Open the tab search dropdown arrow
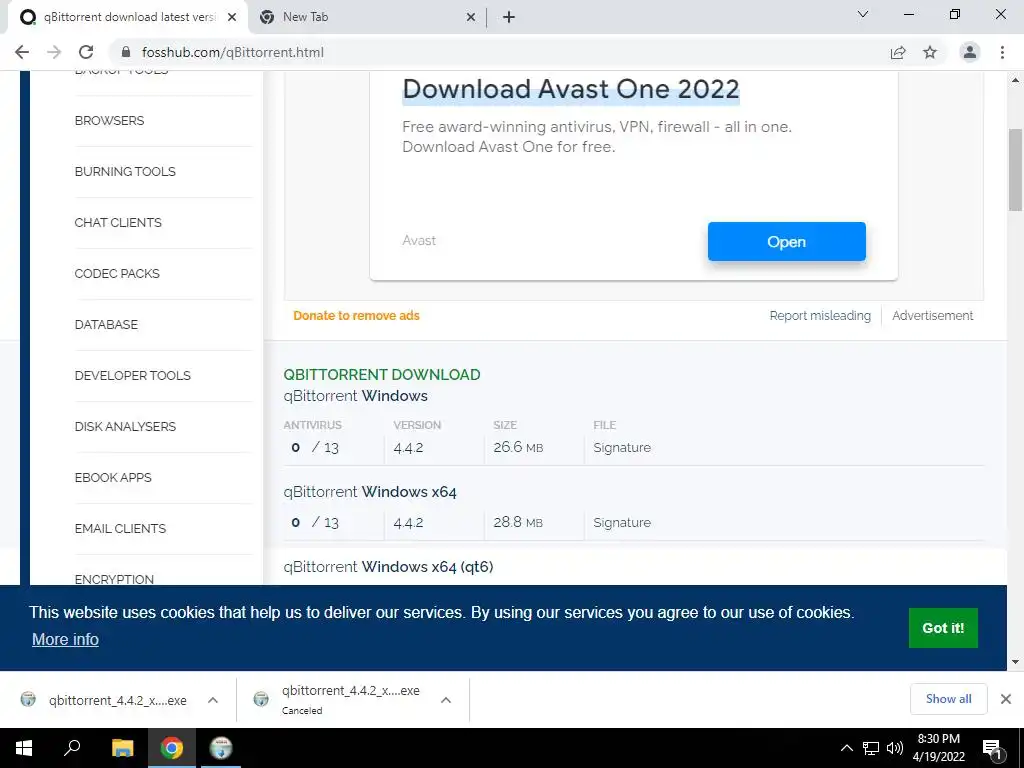 (863, 14)
